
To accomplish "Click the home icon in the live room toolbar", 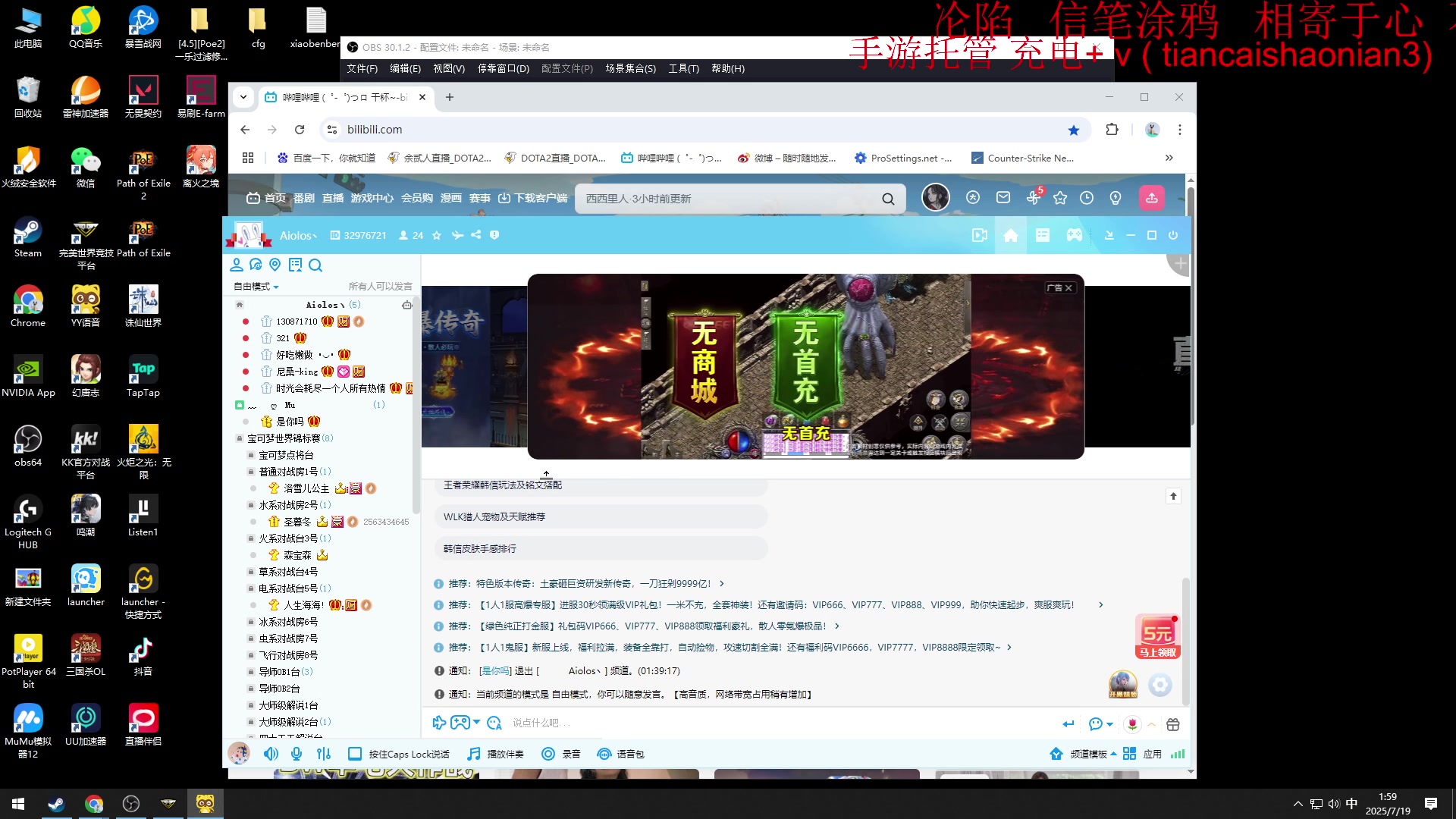I will [1010, 235].
